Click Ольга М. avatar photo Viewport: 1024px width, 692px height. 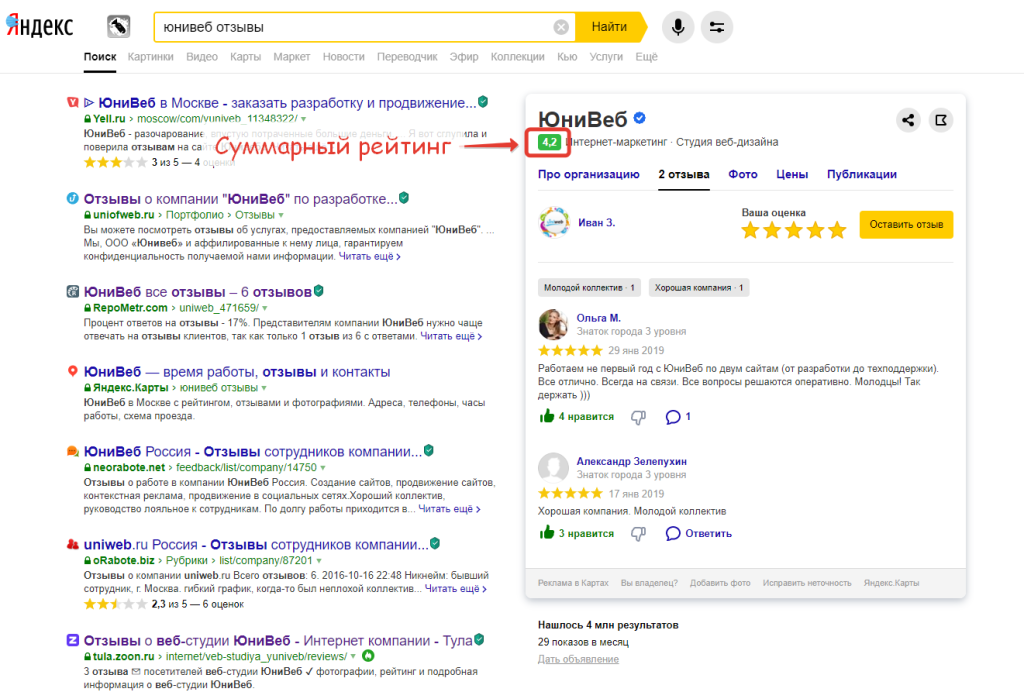click(553, 324)
